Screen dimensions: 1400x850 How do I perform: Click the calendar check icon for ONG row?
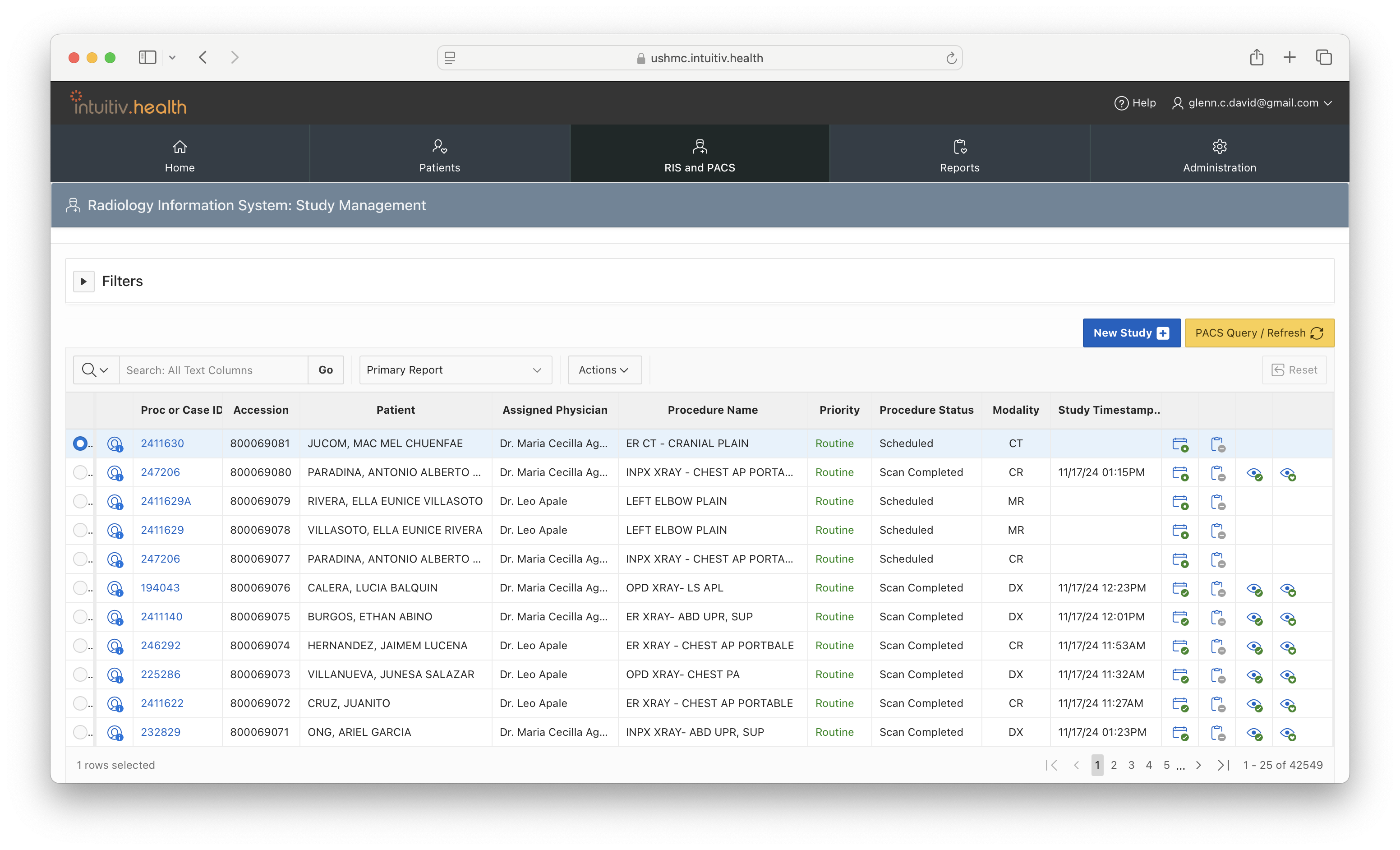pyautogui.click(x=1179, y=733)
